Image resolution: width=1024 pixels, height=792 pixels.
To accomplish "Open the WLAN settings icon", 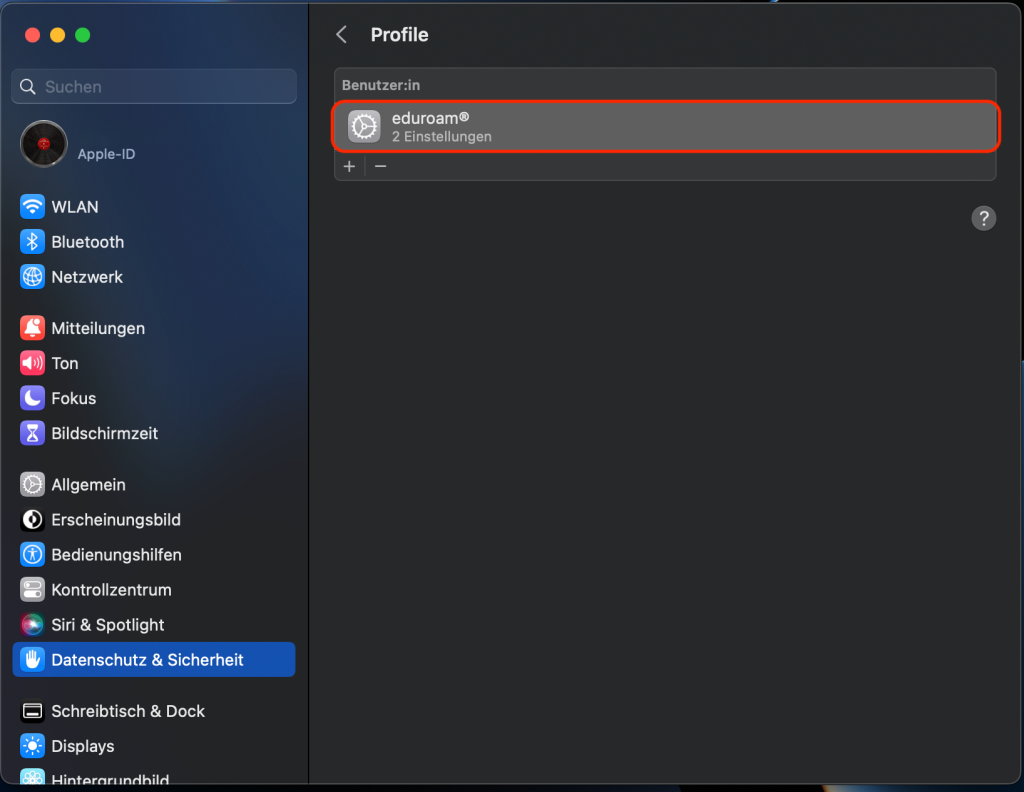I will coord(32,207).
